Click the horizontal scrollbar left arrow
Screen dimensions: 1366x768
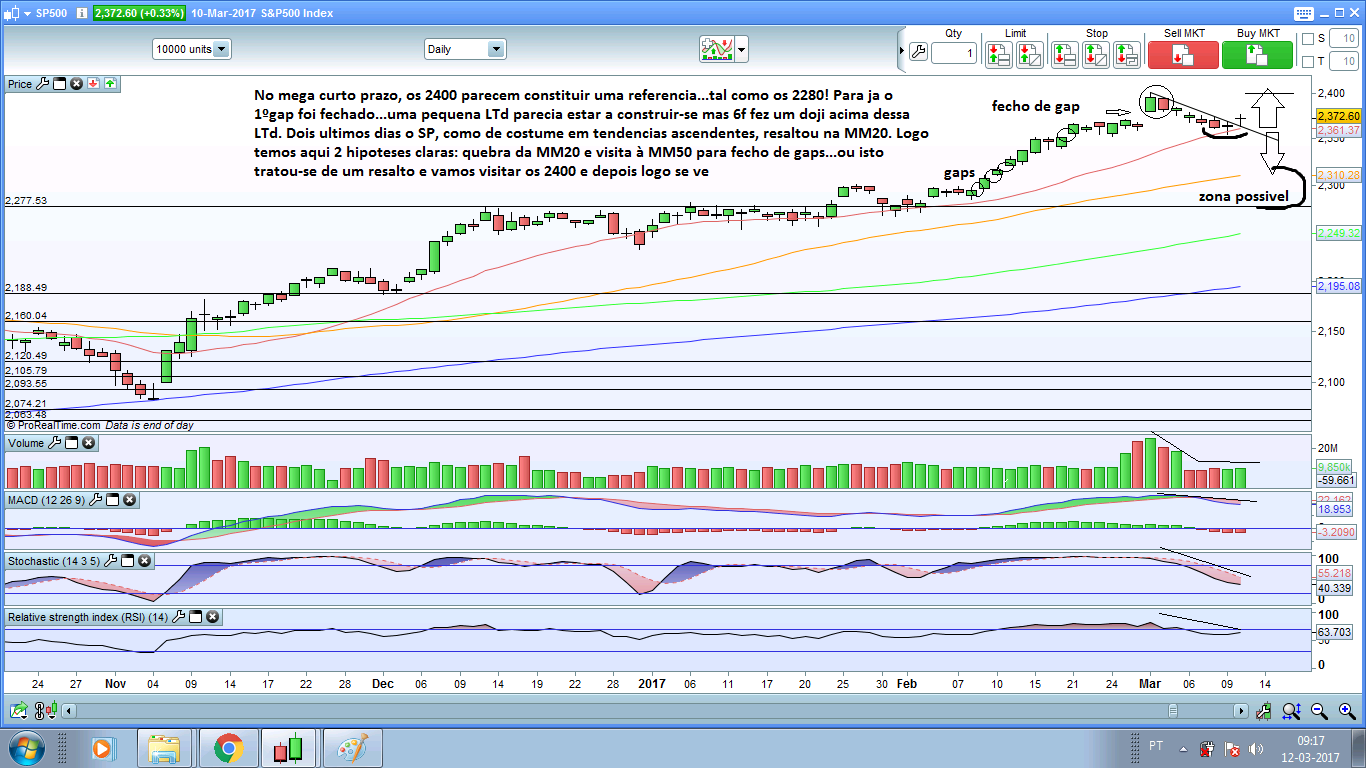click(x=69, y=711)
